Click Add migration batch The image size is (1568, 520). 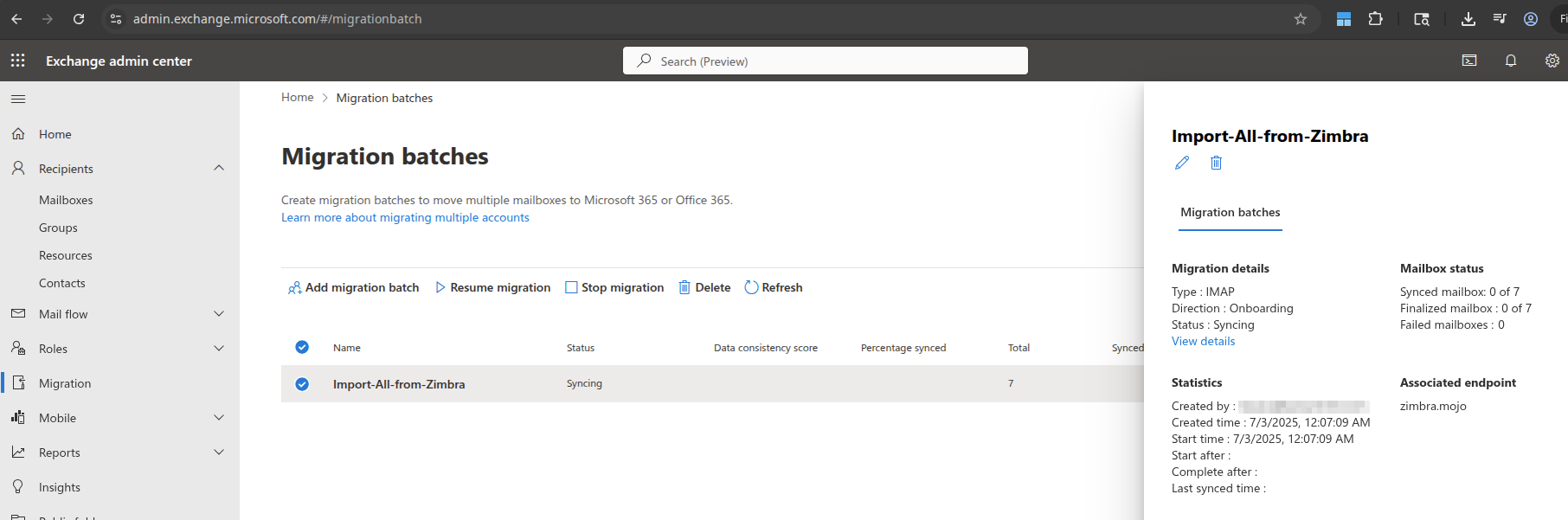[353, 287]
